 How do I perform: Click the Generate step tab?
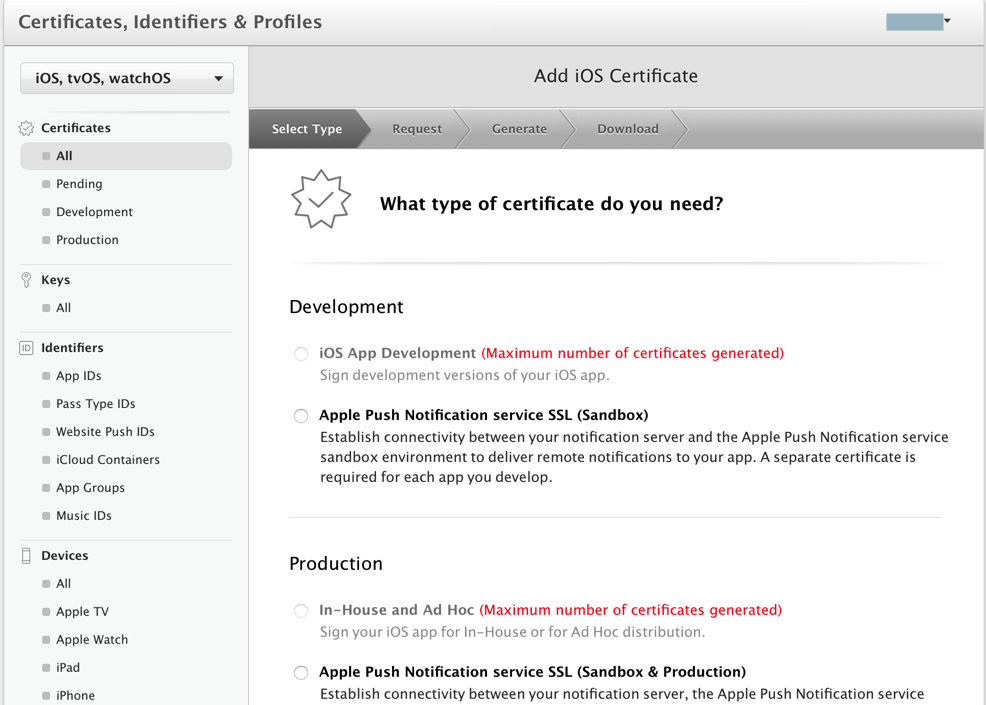tap(519, 129)
